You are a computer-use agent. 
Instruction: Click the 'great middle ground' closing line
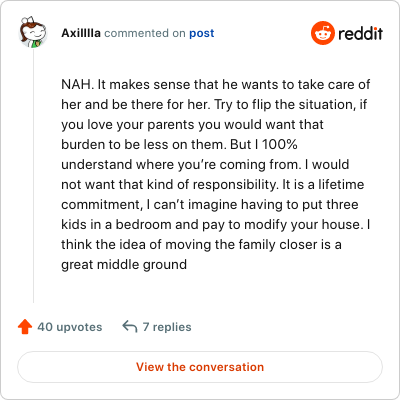(x=124, y=265)
